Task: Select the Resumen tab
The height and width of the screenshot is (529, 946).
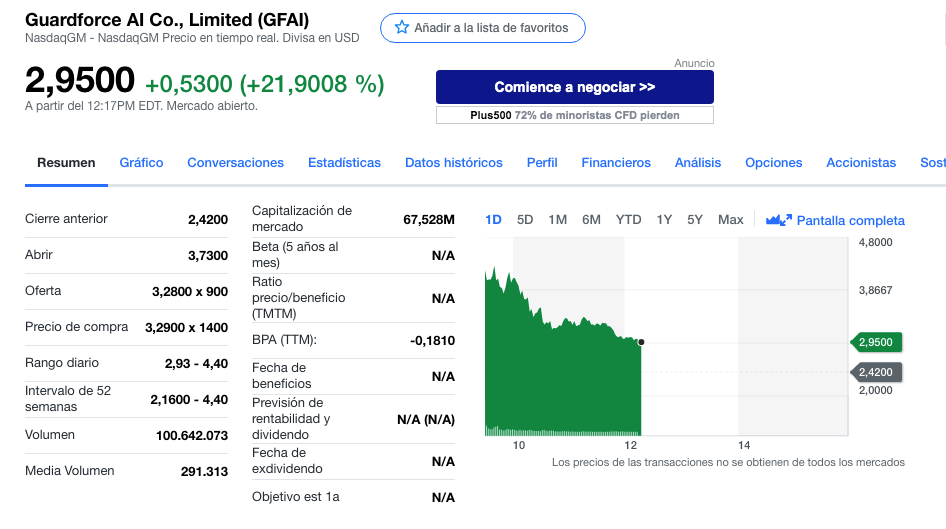Action: 66,163
